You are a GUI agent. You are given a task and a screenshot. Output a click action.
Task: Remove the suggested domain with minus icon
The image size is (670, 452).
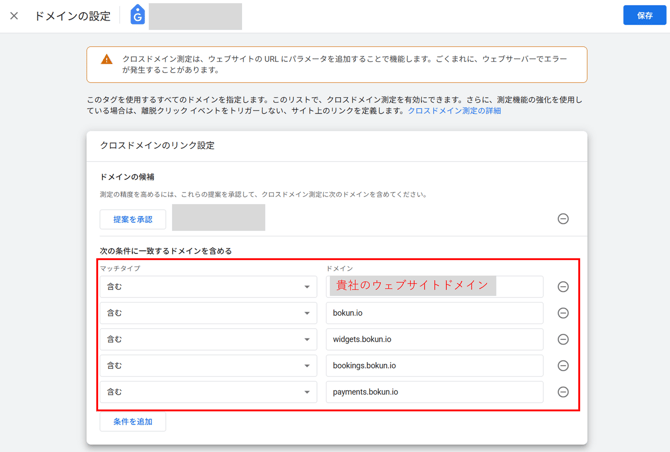563,219
